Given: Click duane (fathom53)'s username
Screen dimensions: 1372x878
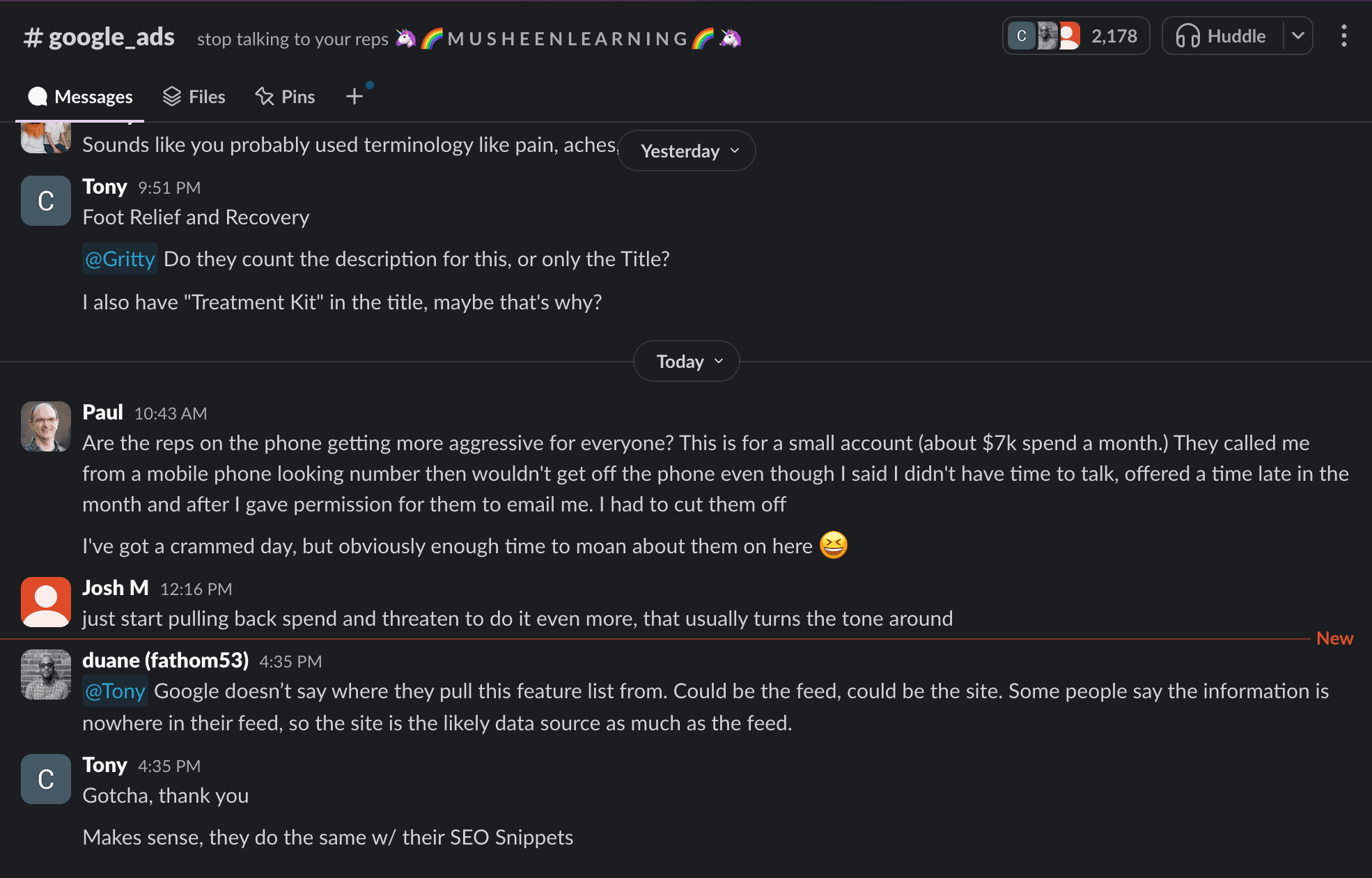Looking at the screenshot, I should [x=166, y=660].
